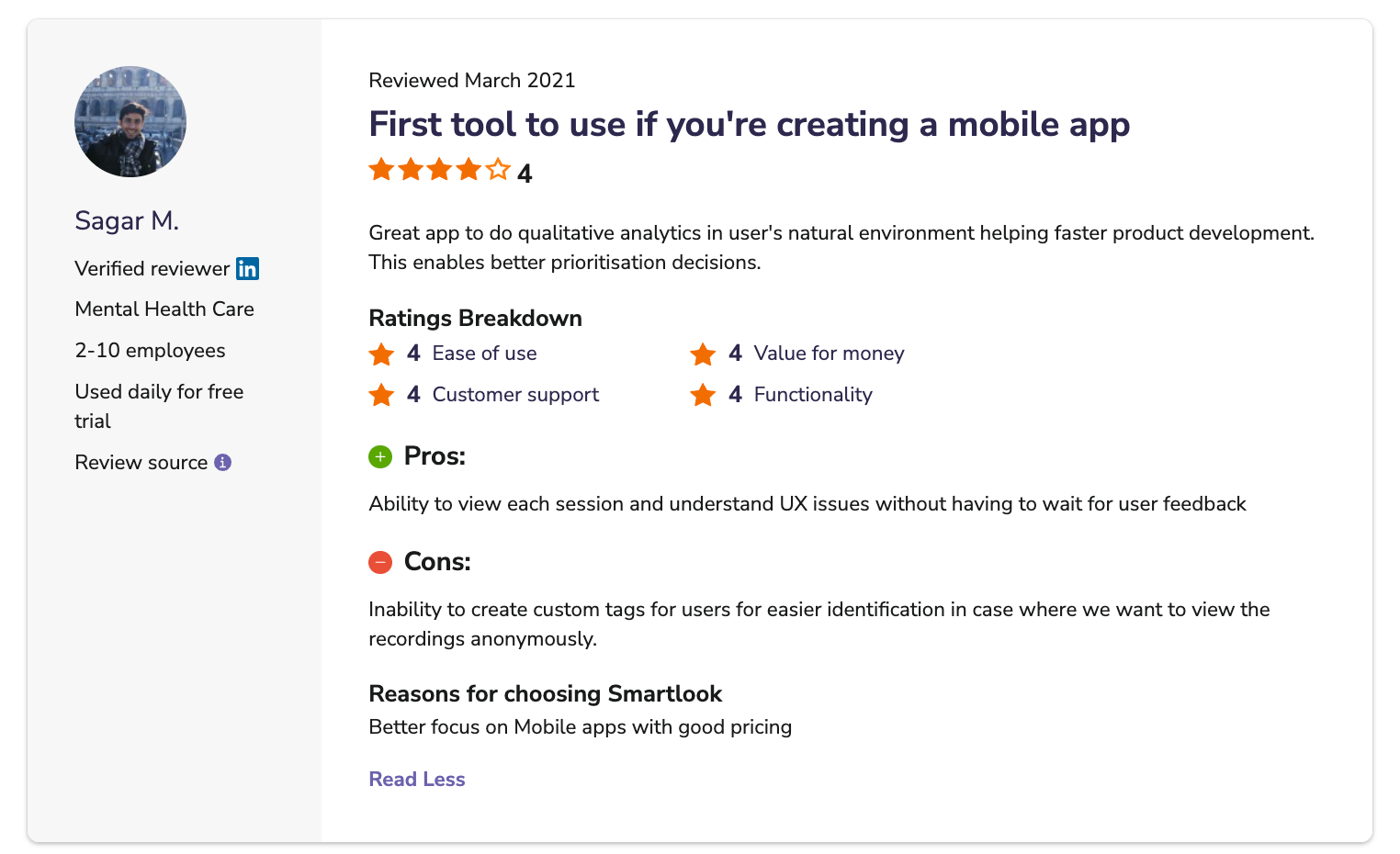Click the green Pros plus icon
The image size is (1400, 854).
tap(380, 456)
